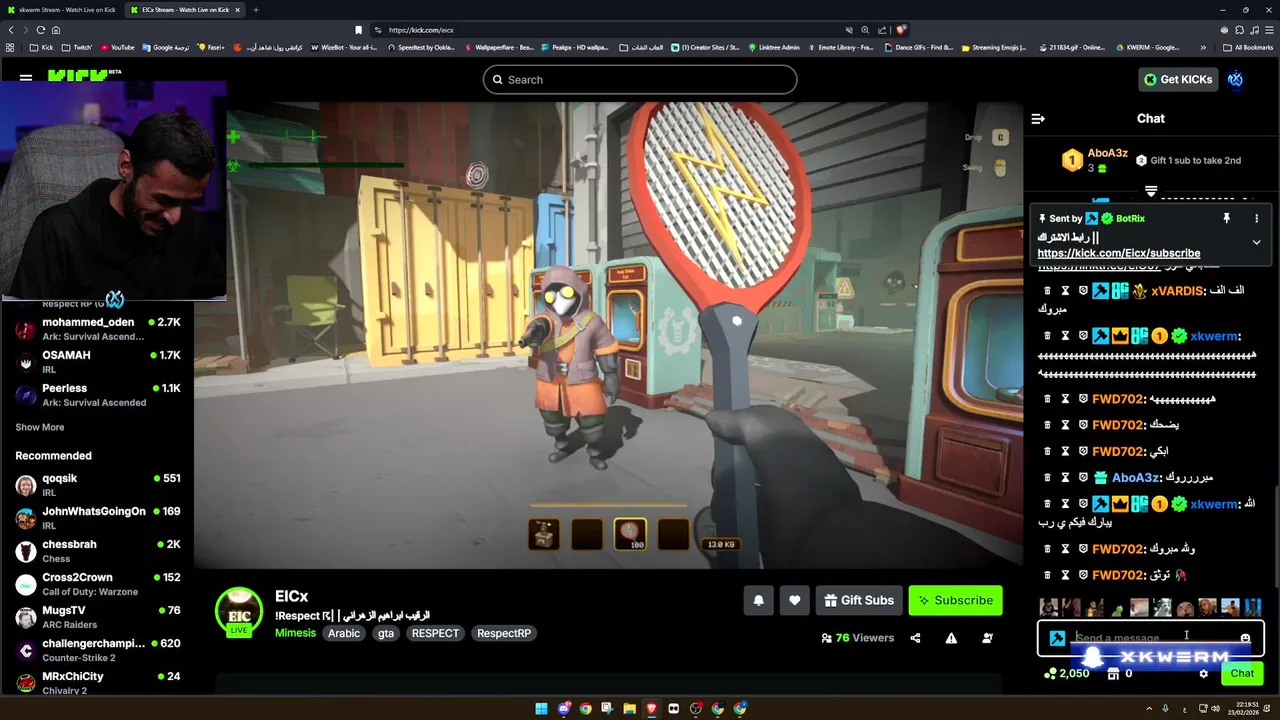Switch to xkwerm Stream browser tab
The width and height of the screenshot is (1280, 720).
tap(63, 10)
